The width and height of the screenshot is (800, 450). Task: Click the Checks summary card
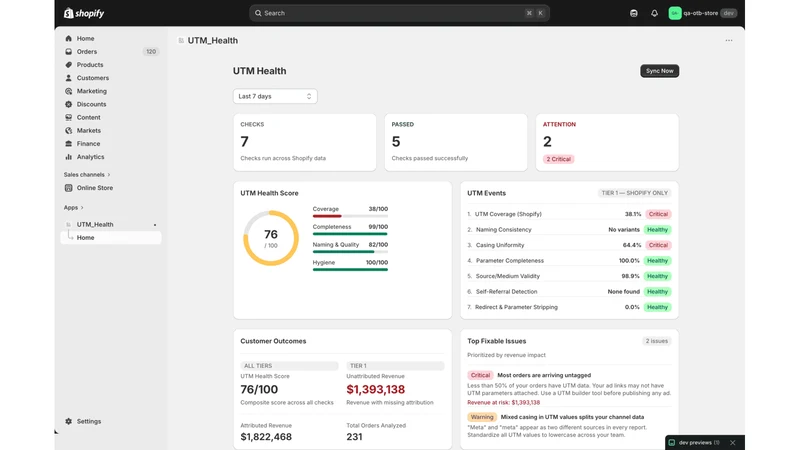(x=305, y=142)
